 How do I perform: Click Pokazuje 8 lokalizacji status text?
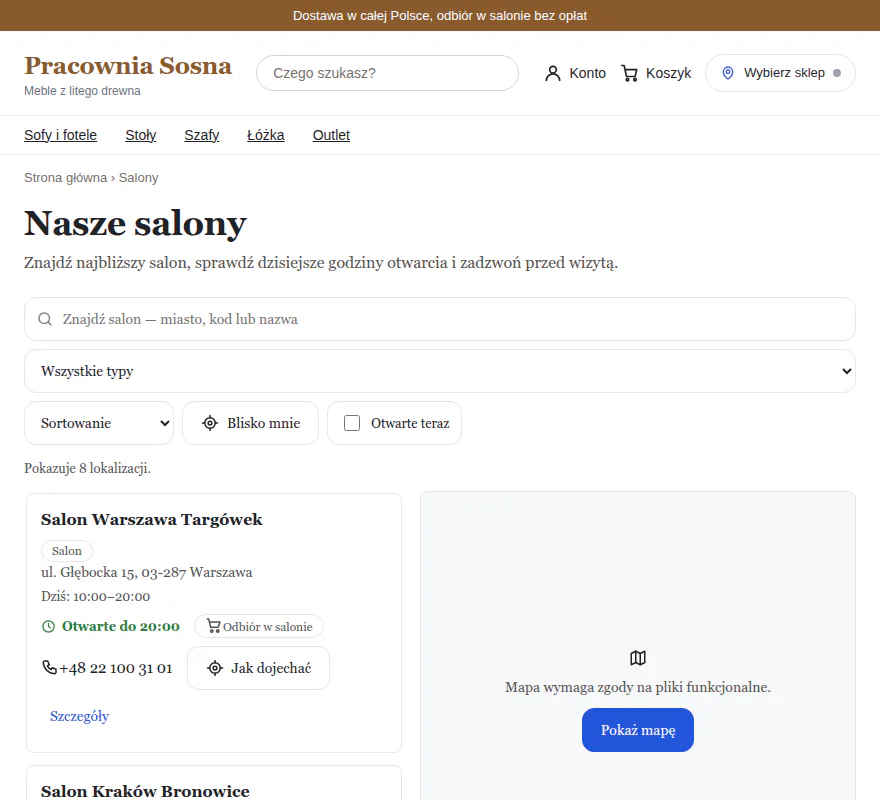tap(88, 468)
